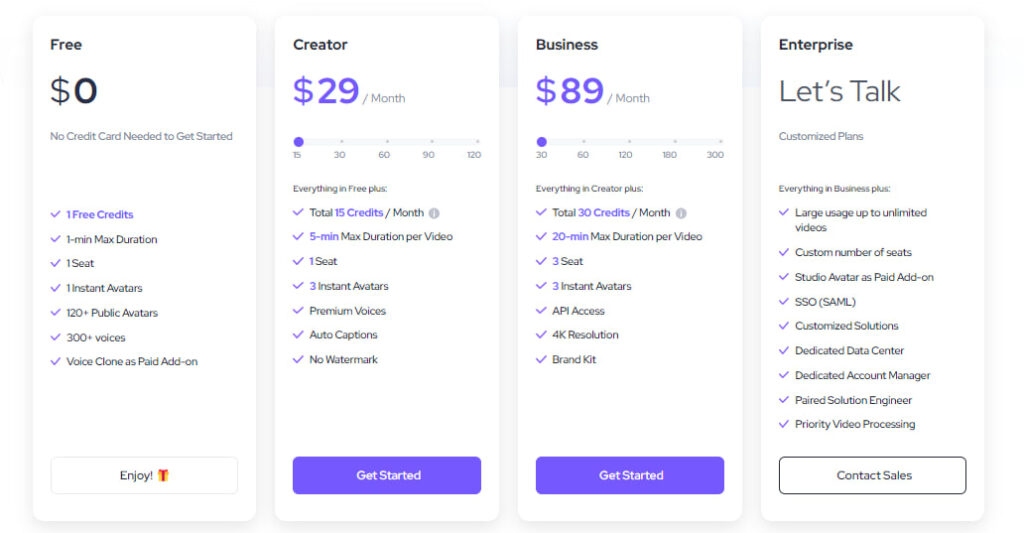Click Get Started under Creator plan
This screenshot has height=533, width=1024.
tap(387, 476)
